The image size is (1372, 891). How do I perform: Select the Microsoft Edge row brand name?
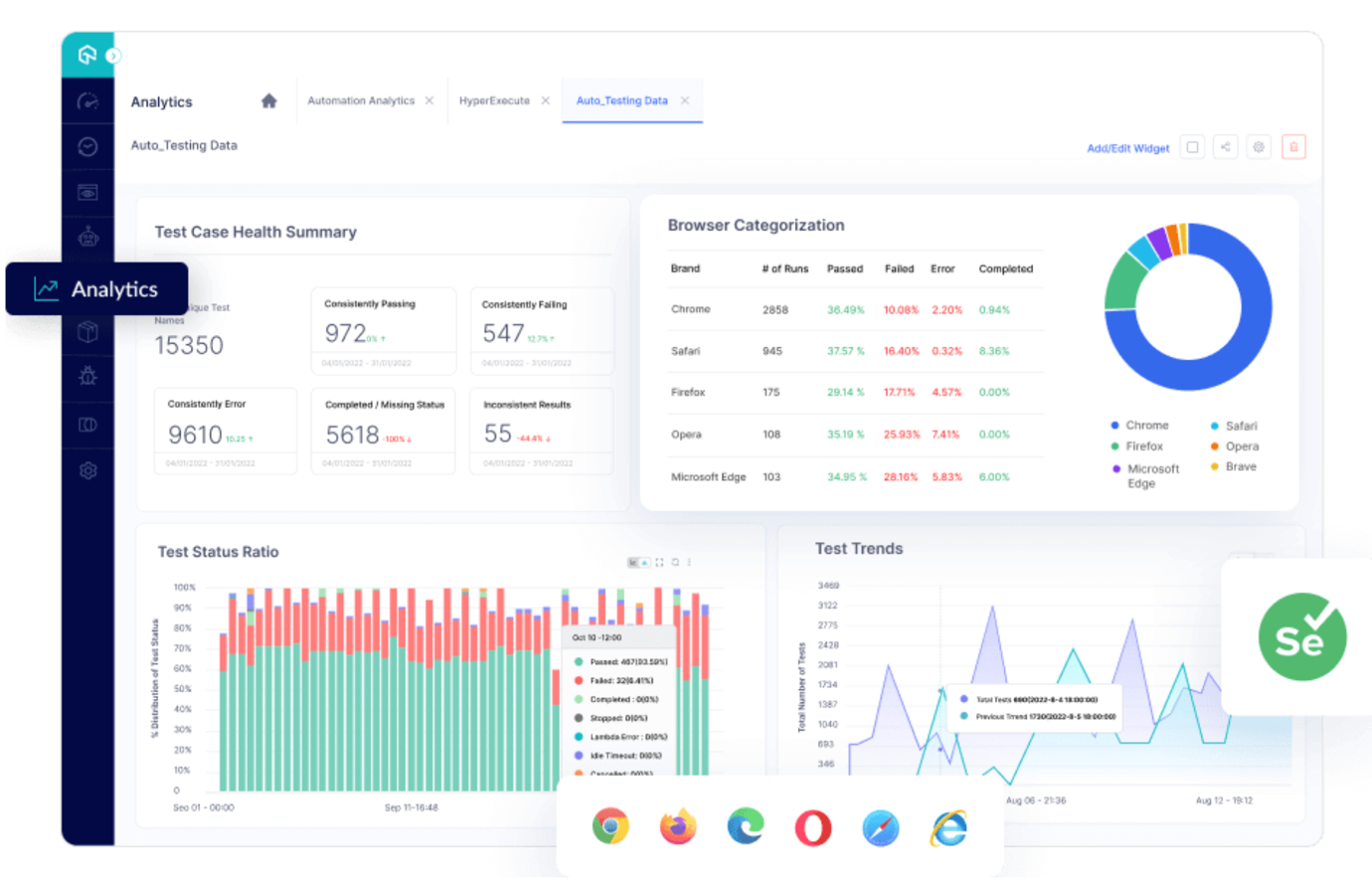[x=708, y=477]
